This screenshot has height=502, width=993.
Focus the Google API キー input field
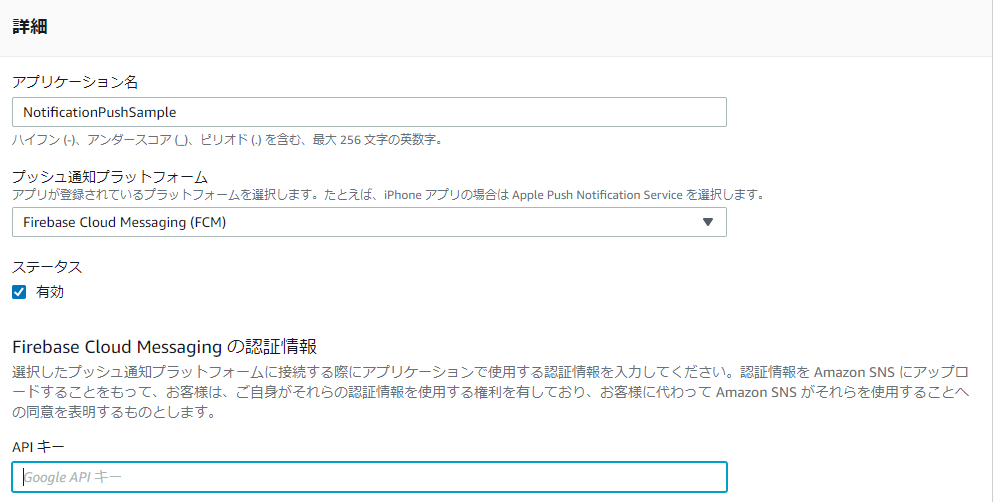click(369, 477)
